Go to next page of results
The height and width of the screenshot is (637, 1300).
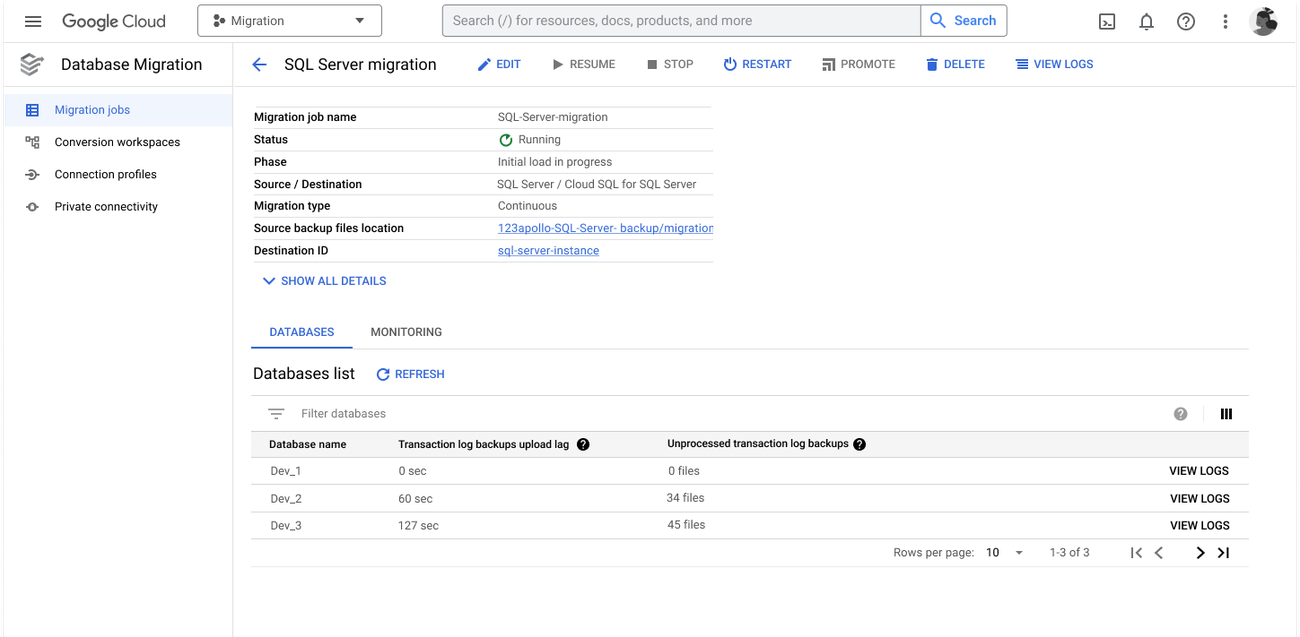click(1200, 553)
